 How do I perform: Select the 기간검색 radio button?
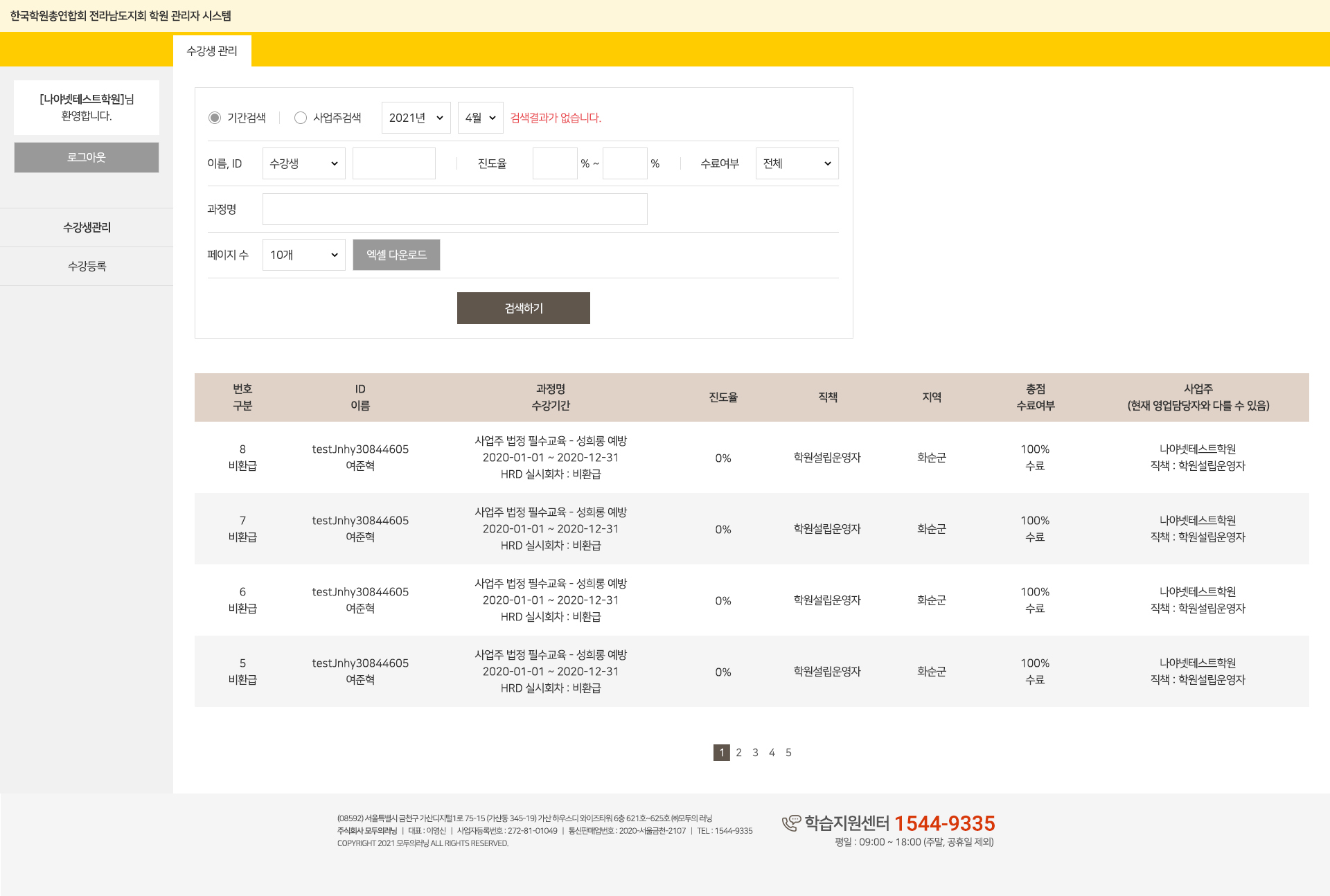(x=215, y=118)
